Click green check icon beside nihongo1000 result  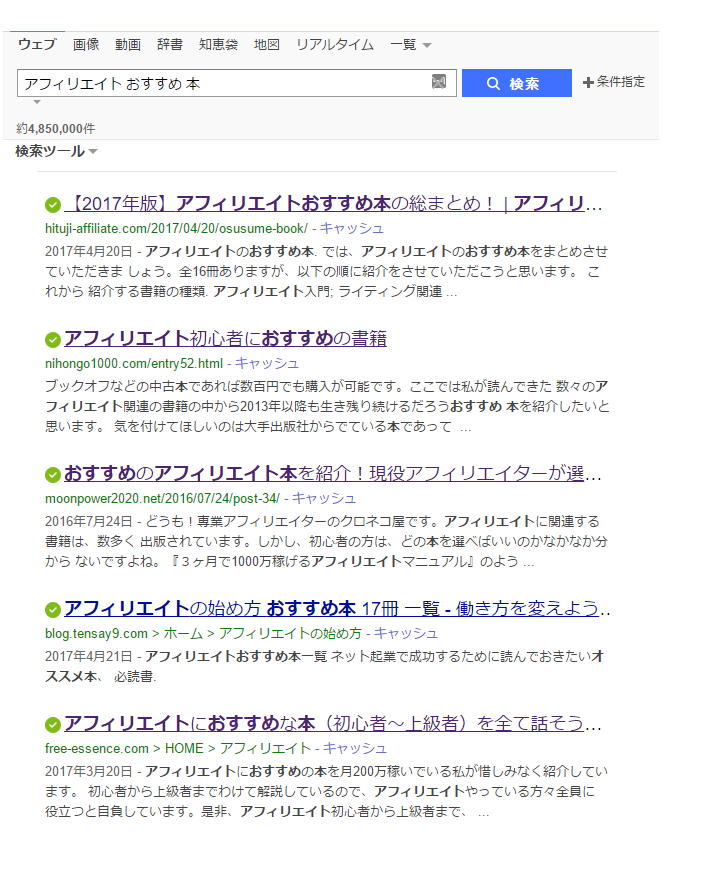53,340
